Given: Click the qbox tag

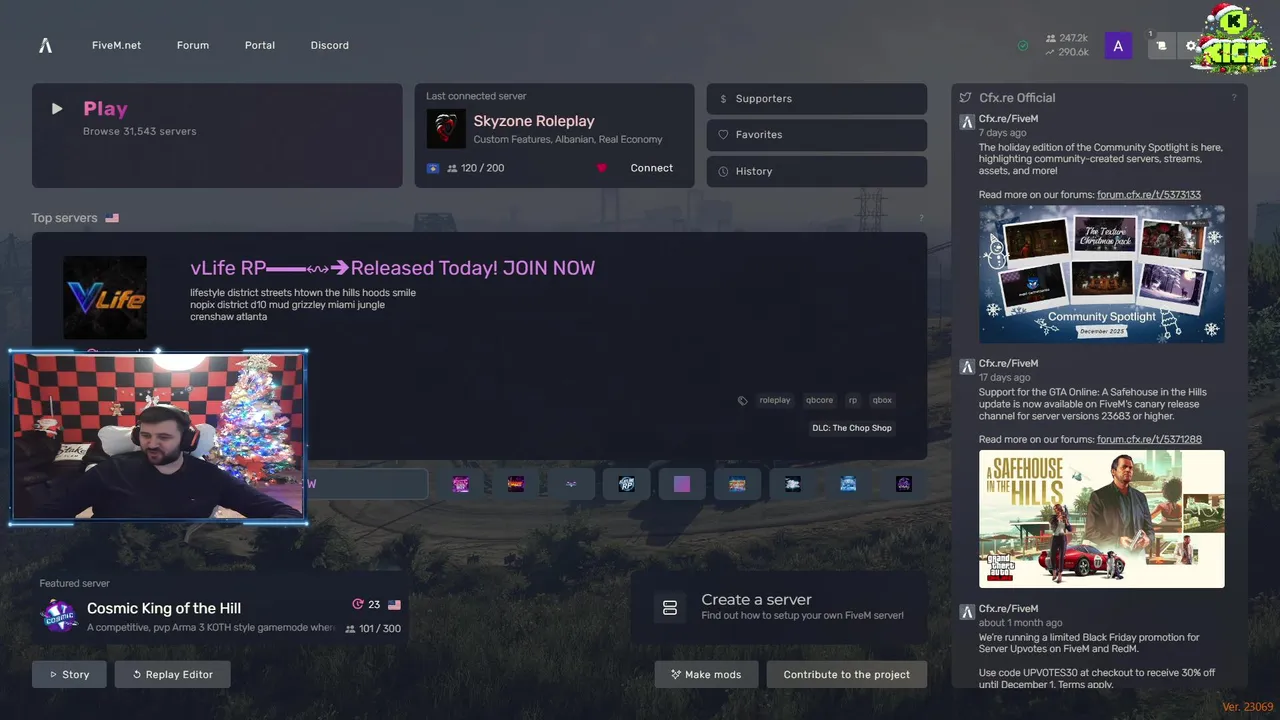Looking at the screenshot, I should (882, 400).
